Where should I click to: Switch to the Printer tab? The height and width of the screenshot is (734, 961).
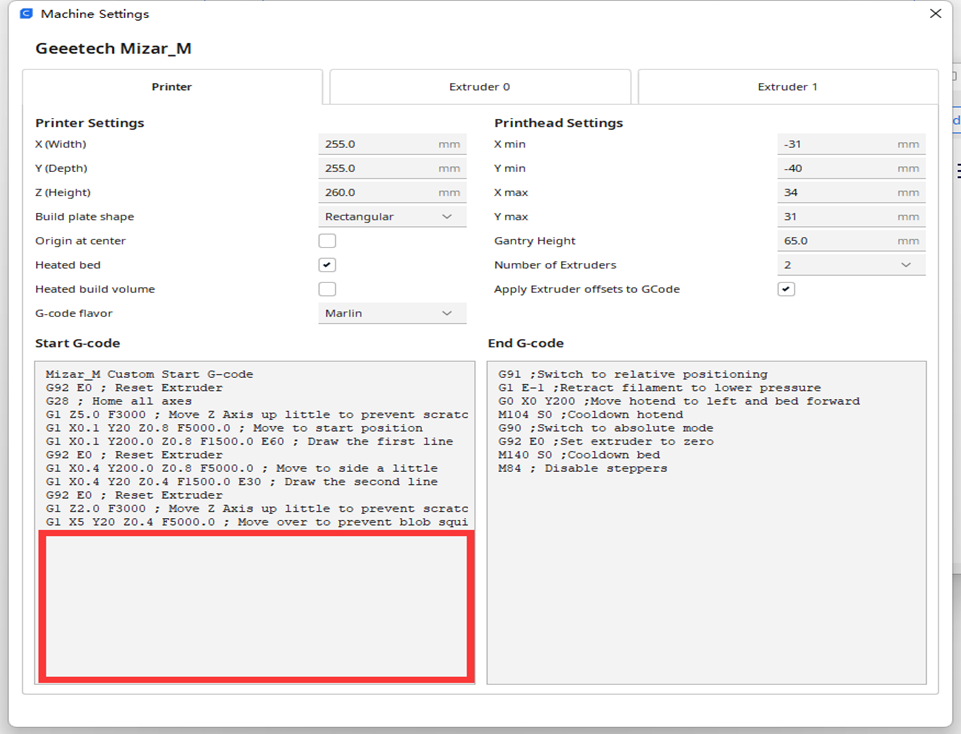(x=172, y=87)
